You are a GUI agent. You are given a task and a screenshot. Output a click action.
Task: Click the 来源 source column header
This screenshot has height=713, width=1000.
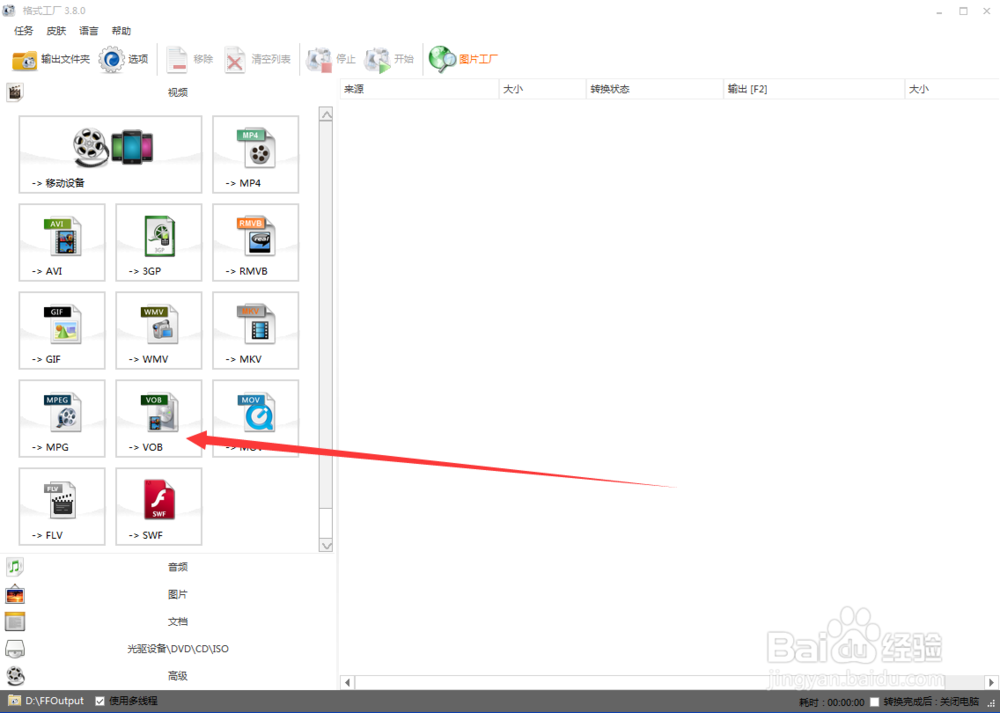pyautogui.click(x=419, y=89)
